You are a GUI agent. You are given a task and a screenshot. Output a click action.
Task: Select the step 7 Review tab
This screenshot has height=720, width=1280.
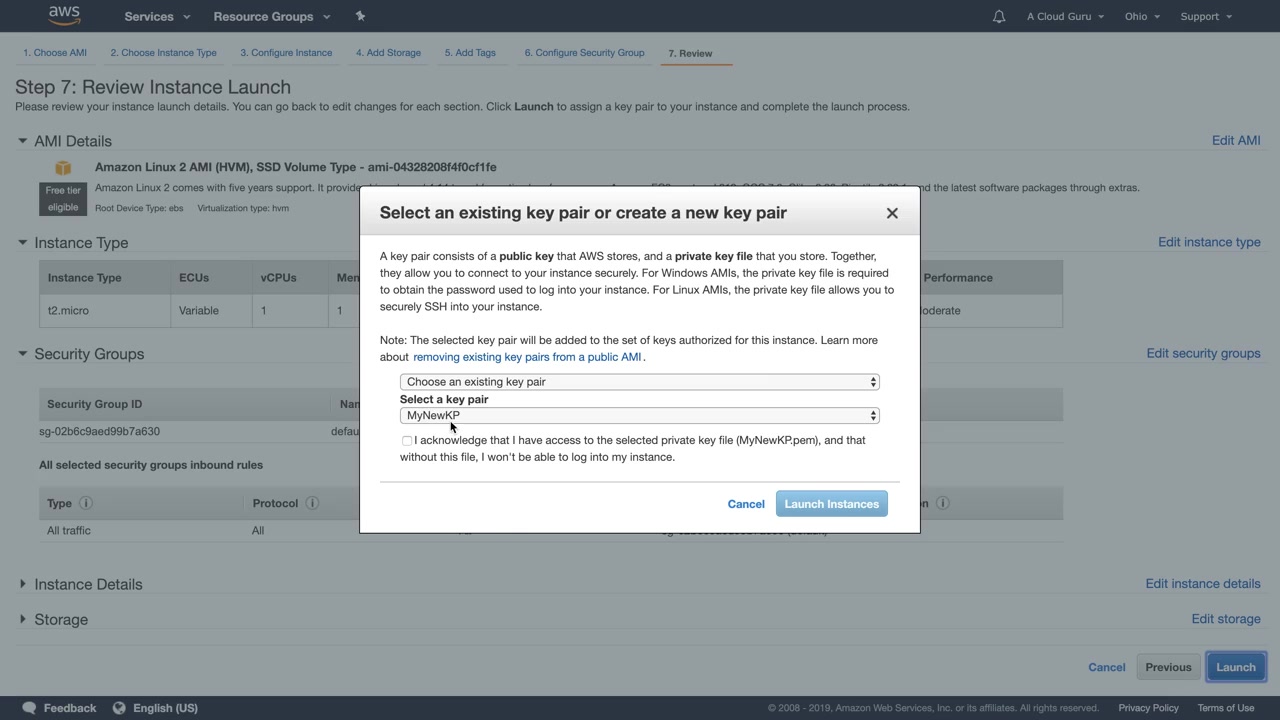click(x=690, y=53)
